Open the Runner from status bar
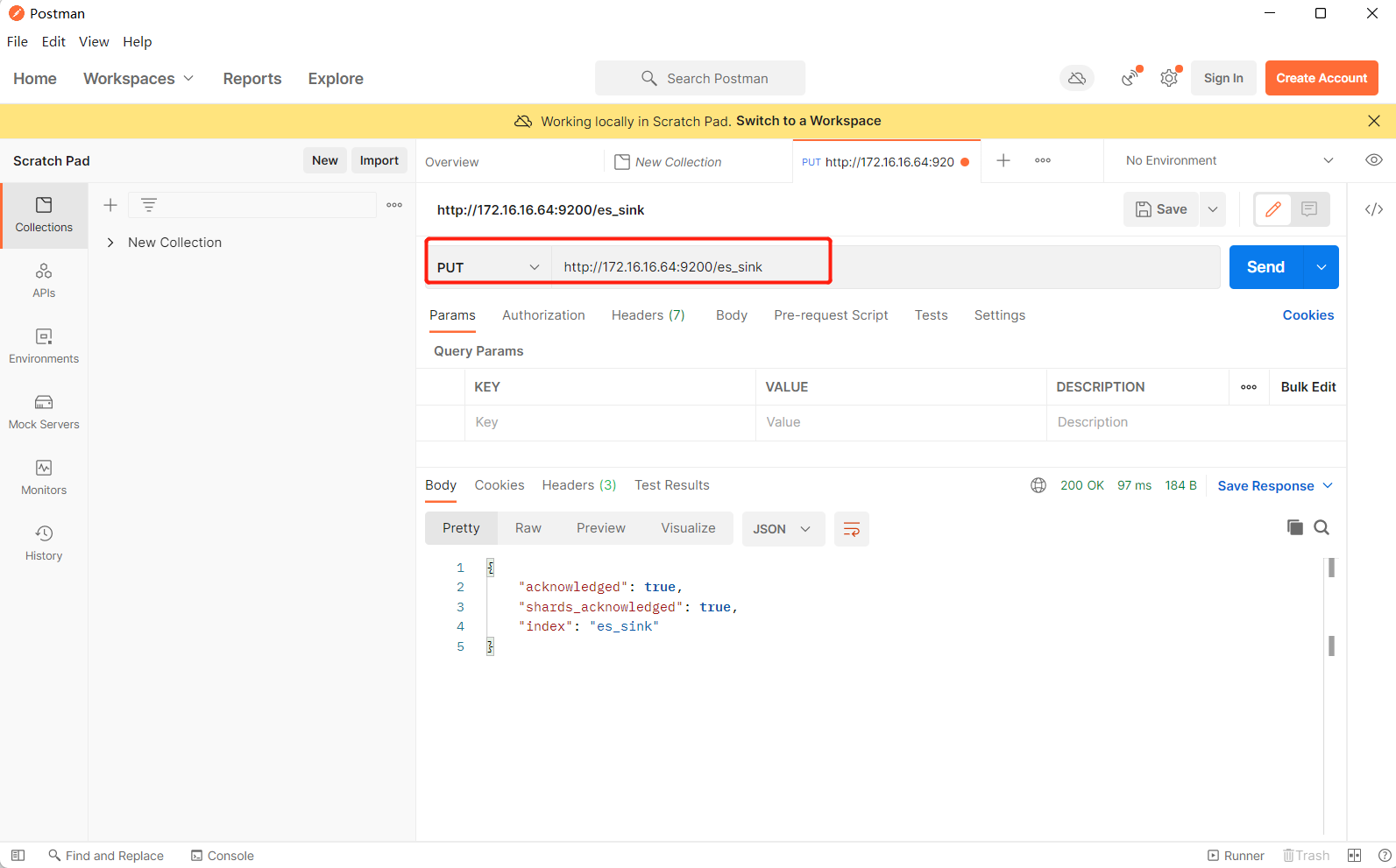Image resolution: width=1396 pixels, height=868 pixels. click(x=1236, y=856)
